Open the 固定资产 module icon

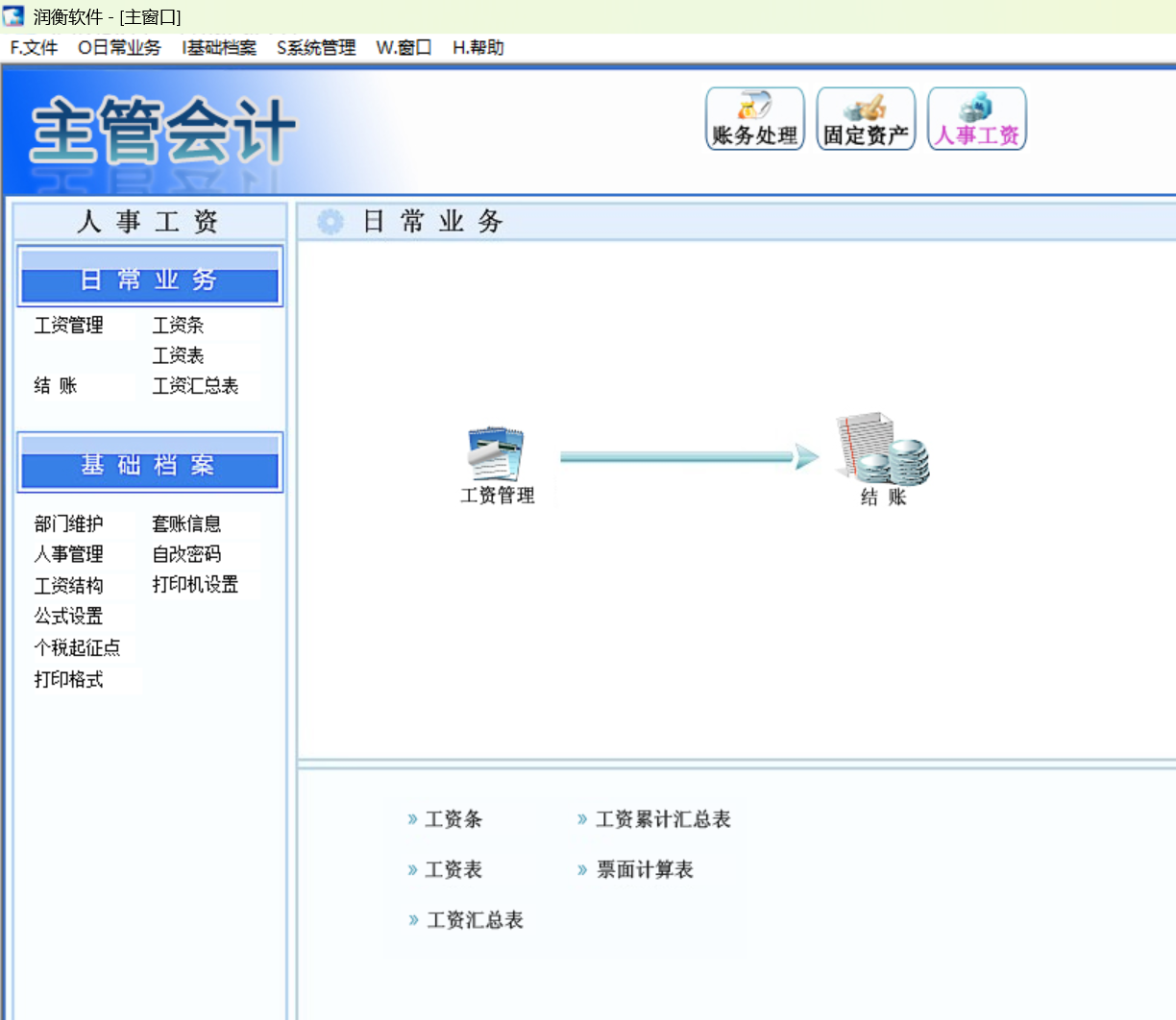point(866,118)
